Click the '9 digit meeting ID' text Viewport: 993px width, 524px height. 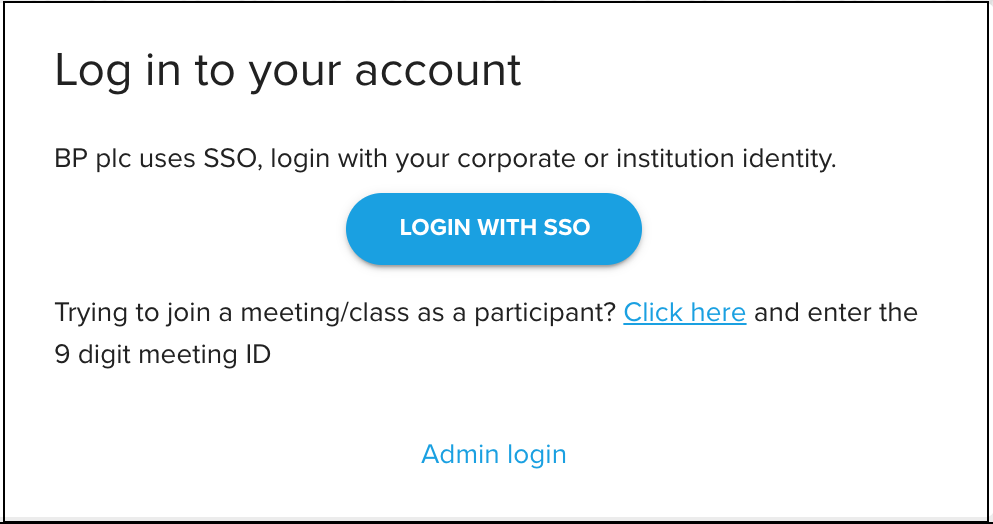(163, 354)
